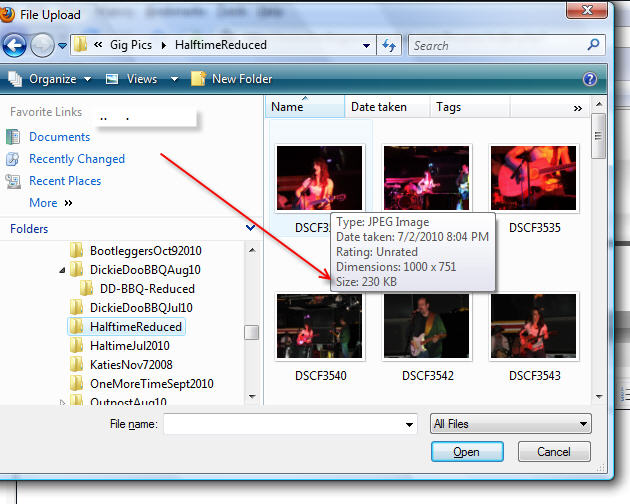
Task: Create a New Folder
Action: [x=232, y=79]
